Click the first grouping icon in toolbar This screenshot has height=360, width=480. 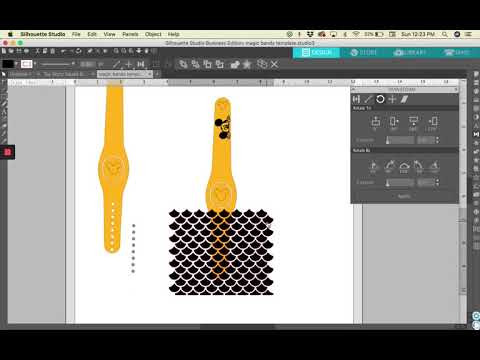[x=183, y=64]
